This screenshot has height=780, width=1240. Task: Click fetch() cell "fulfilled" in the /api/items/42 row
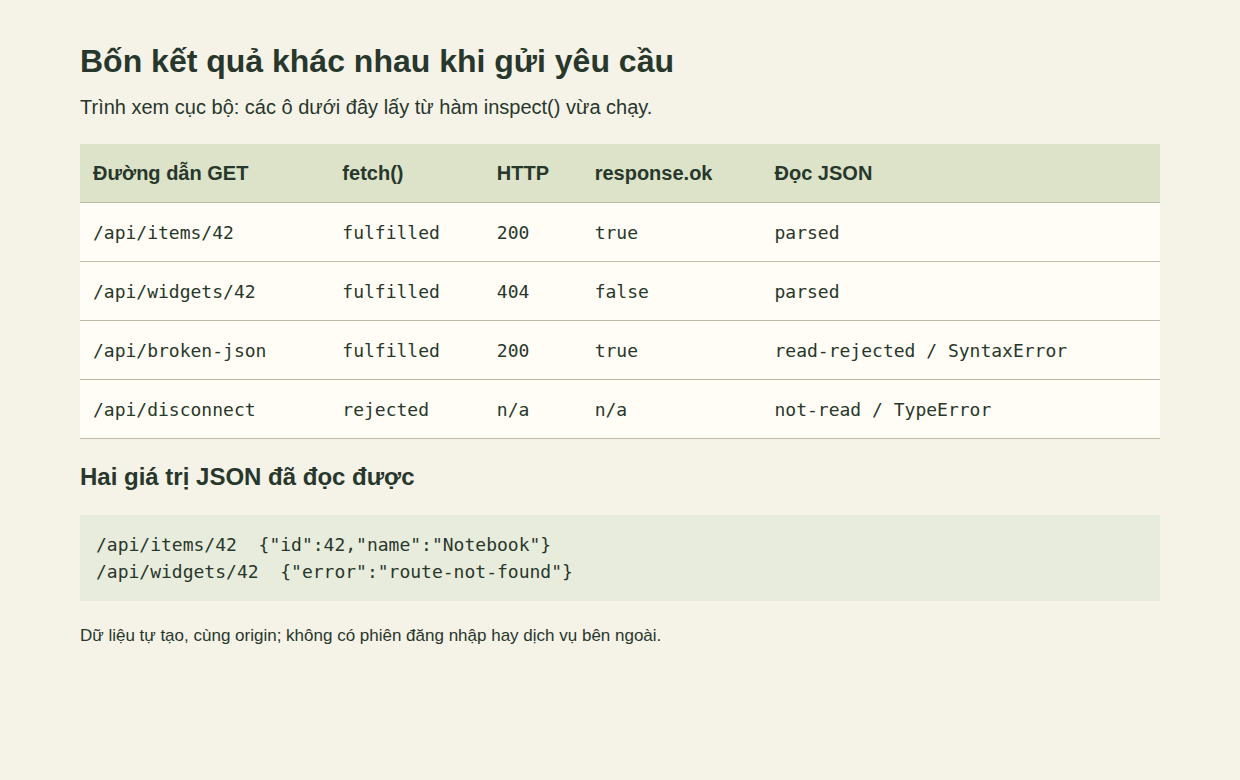point(407,232)
